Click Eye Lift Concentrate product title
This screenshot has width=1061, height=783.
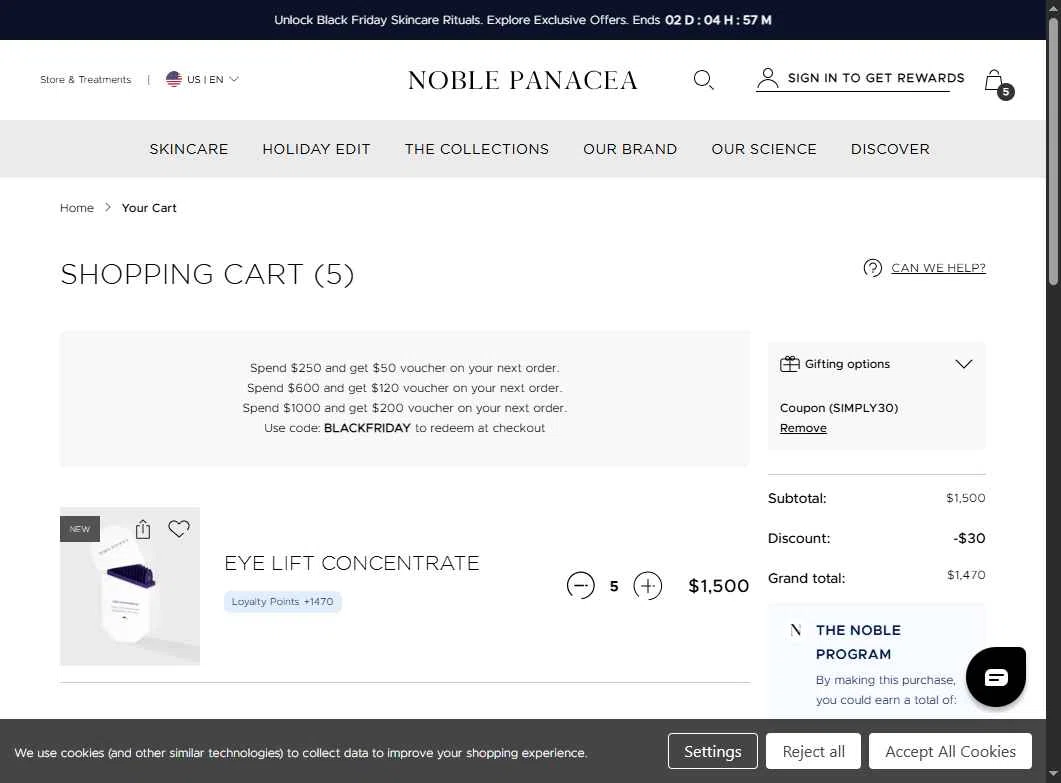[352, 563]
